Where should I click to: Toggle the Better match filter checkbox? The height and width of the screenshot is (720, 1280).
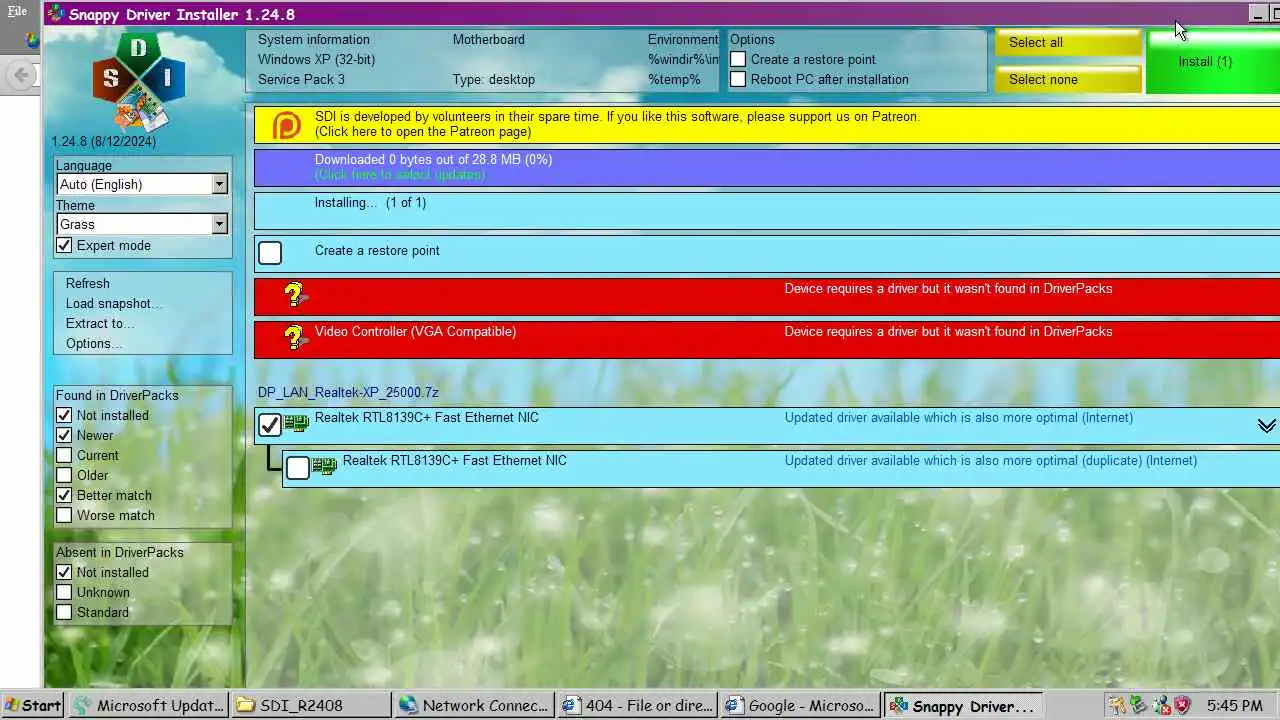pyautogui.click(x=64, y=495)
